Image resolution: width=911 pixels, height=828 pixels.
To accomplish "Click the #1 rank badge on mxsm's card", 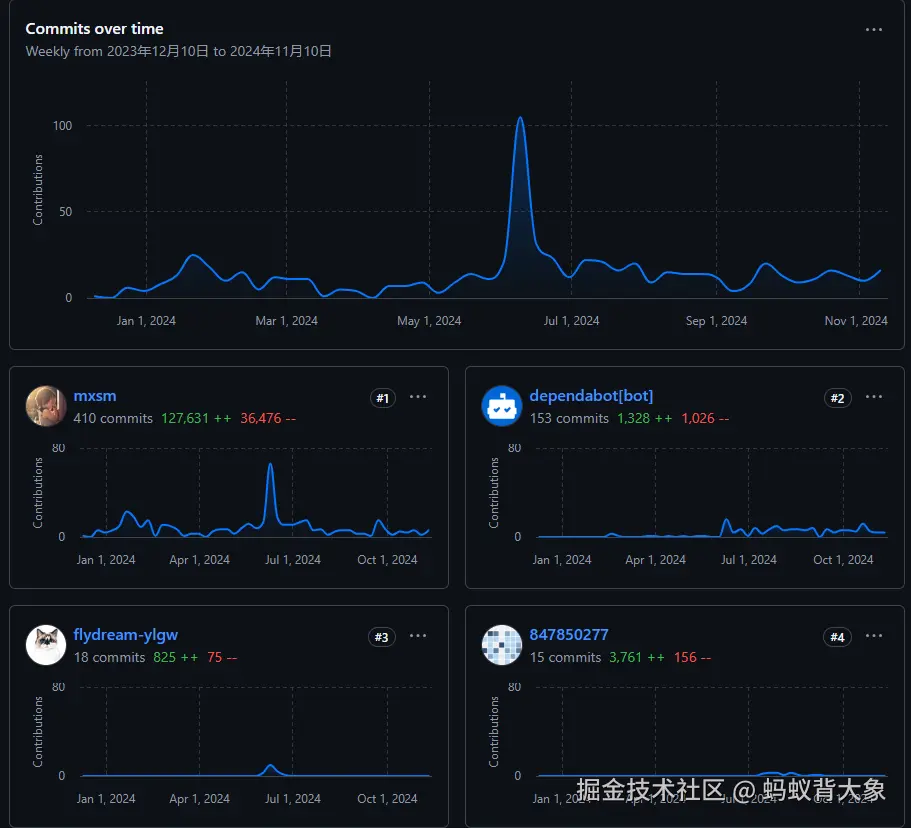I will tap(381, 398).
